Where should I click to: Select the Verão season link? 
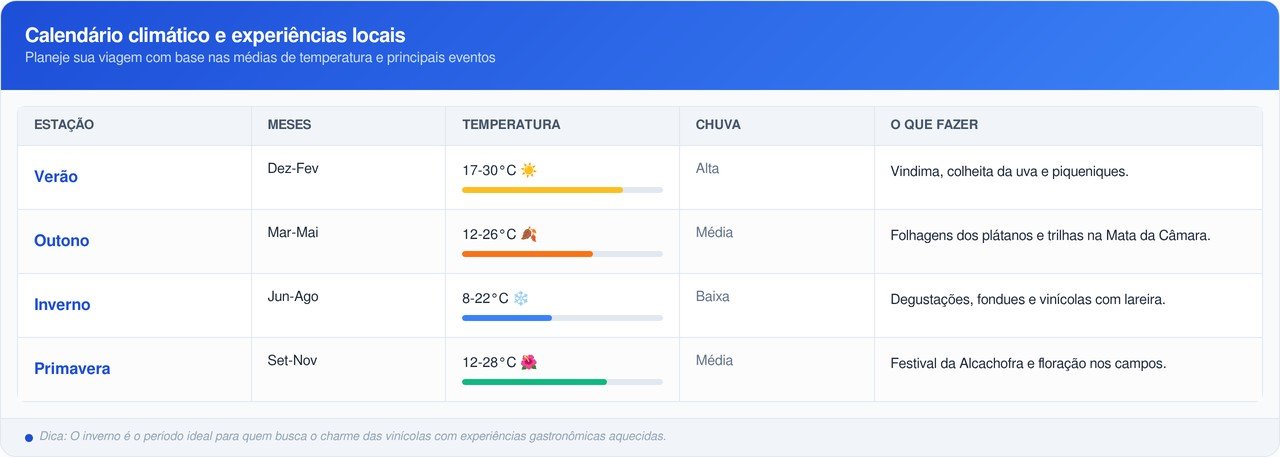tap(56, 177)
